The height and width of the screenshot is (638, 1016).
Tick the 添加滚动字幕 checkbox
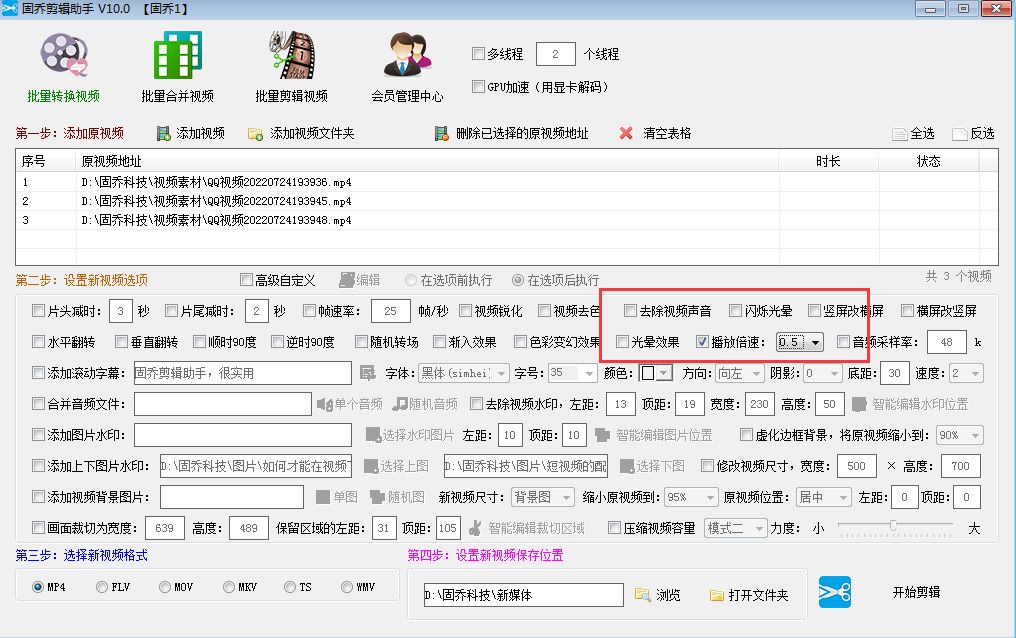(x=38, y=373)
